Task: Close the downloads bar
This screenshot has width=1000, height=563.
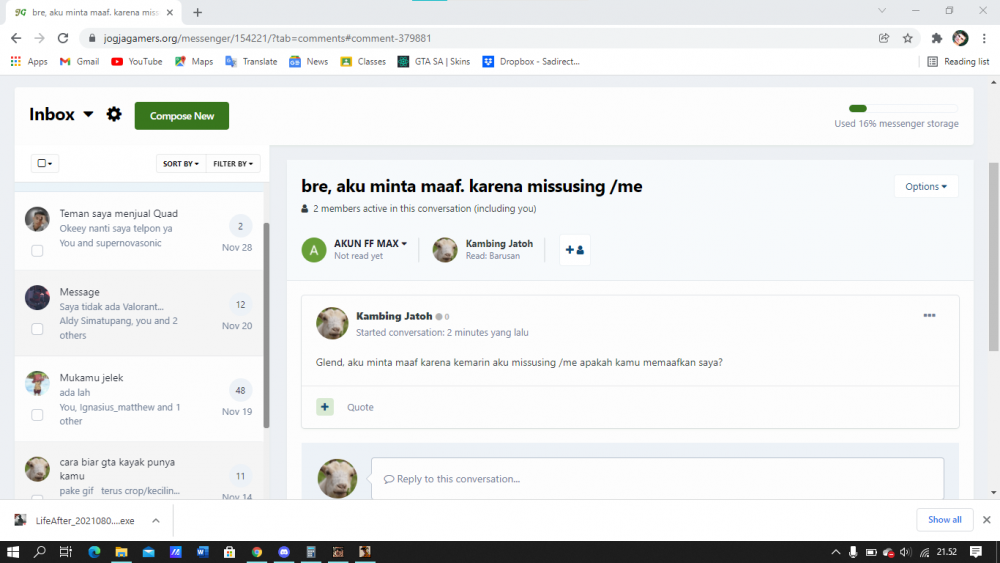Action: click(x=987, y=520)
